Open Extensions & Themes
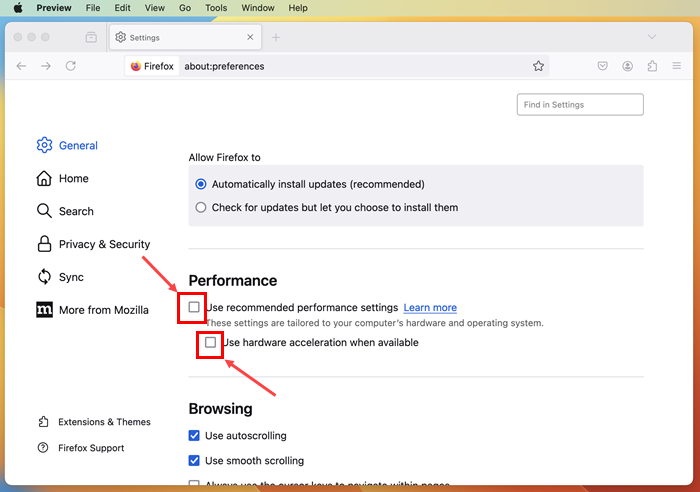Image resolution: width=700 pixels, height=492 pixels. pyautogui.click(x=94, y=422)
